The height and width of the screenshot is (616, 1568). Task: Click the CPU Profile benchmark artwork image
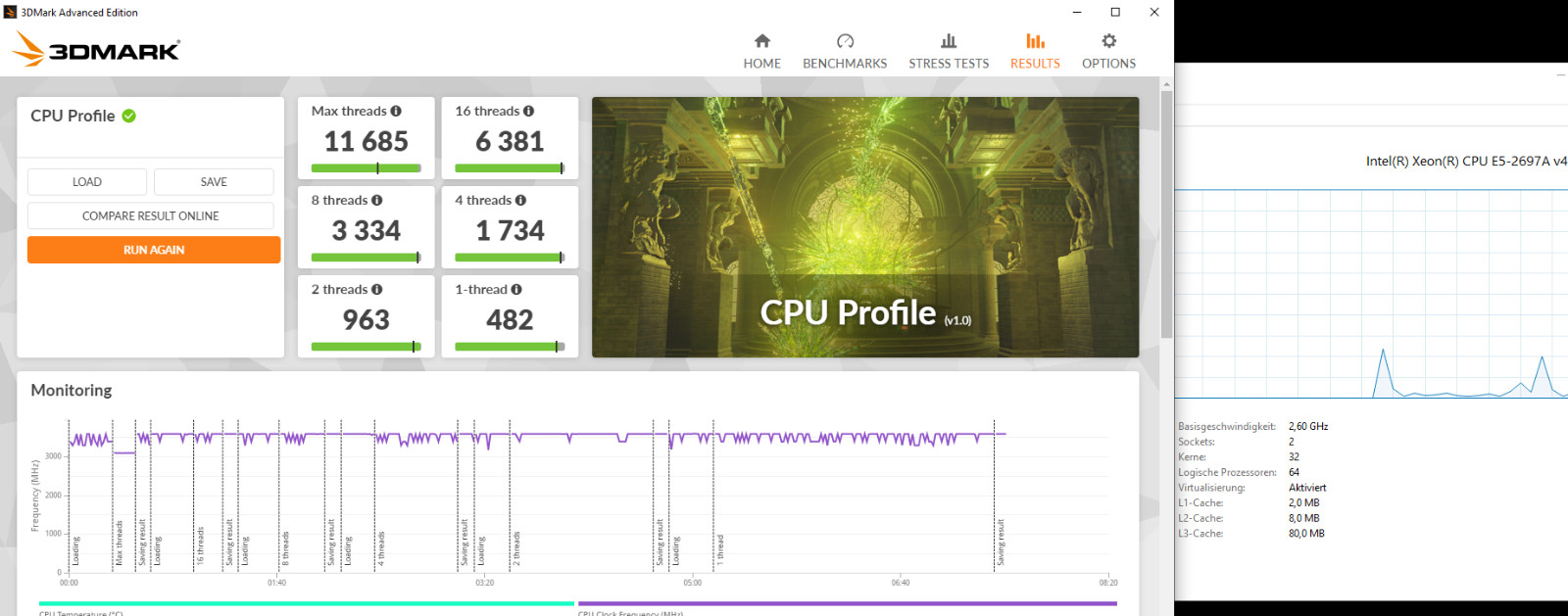865,227
